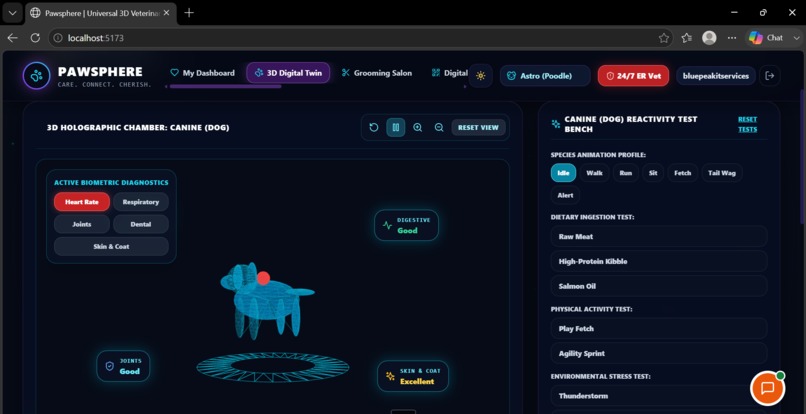Expand the Copilot Chat dropdown chevron
The height and width of the screenshot is (414, 806).
796,38
